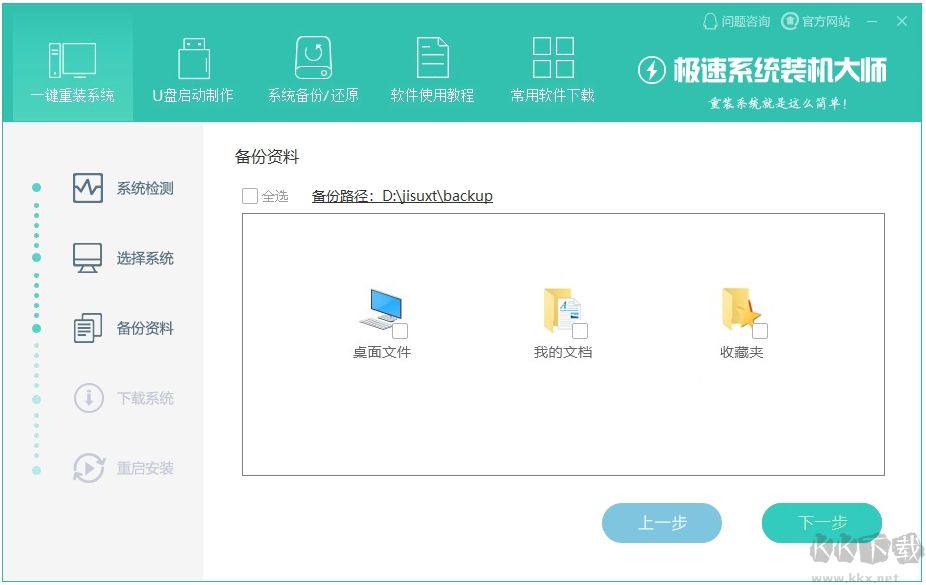This screenshot has height=585, width=926.
Task: Click 选择系统 monitor icon in sidebar
Action: pyautogui.click(x=88, y=258)
